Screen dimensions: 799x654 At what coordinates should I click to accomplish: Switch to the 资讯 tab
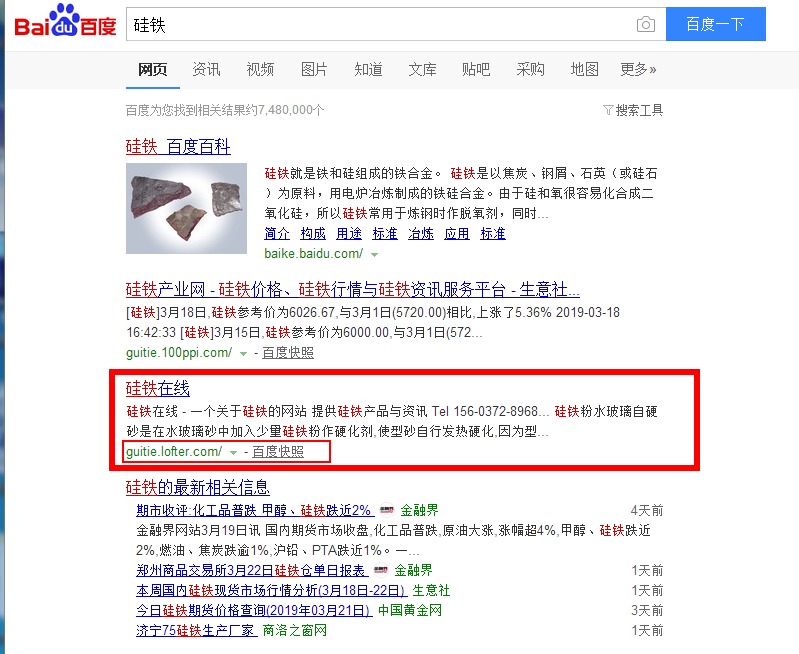[206, 69]
